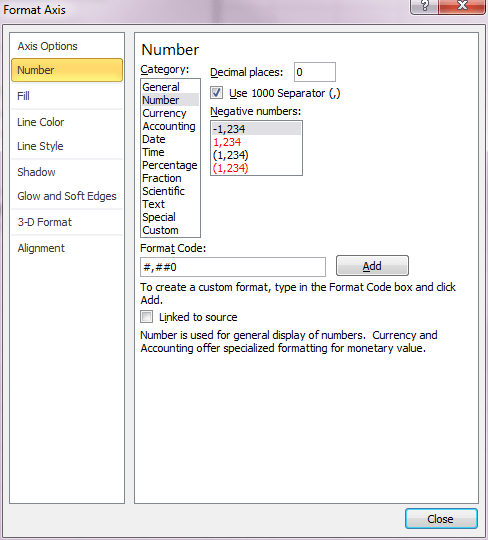
Task: Show Glow and Soft Edges options
Action: (x=67, y=196)
